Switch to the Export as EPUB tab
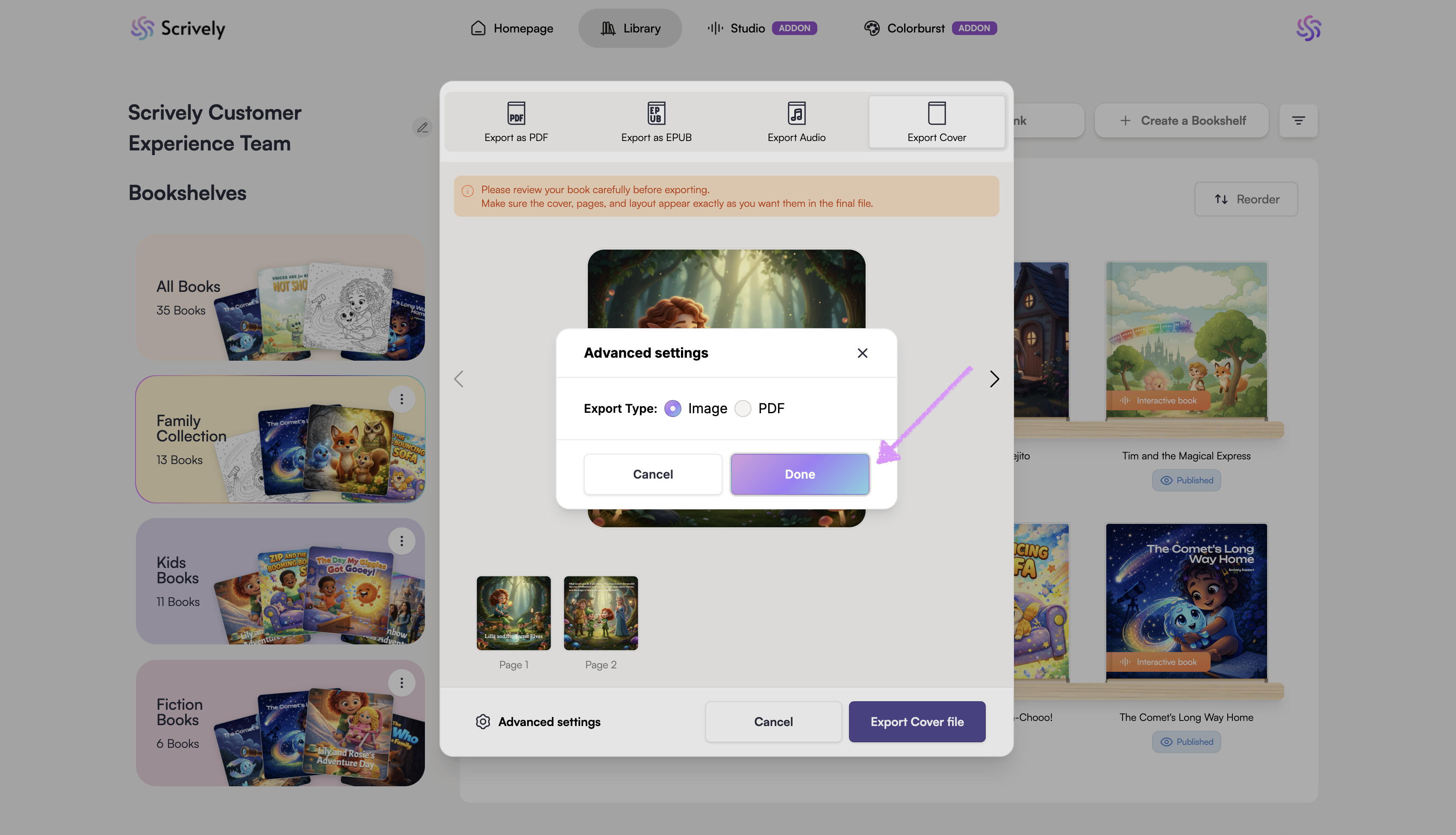The height and width of the screenshot is (835, 1456). [656, 122]
